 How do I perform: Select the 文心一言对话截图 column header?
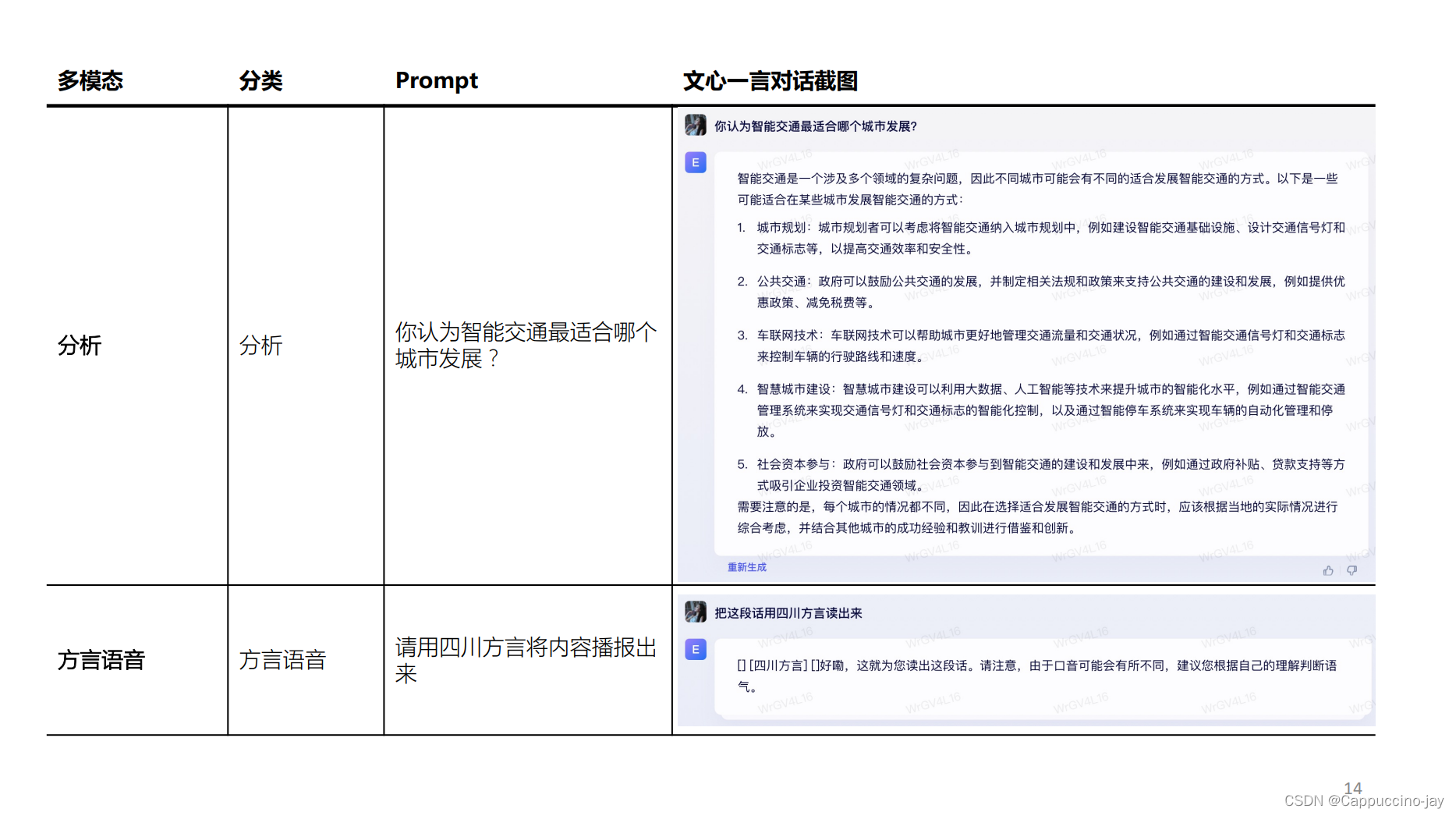[771, 80]
